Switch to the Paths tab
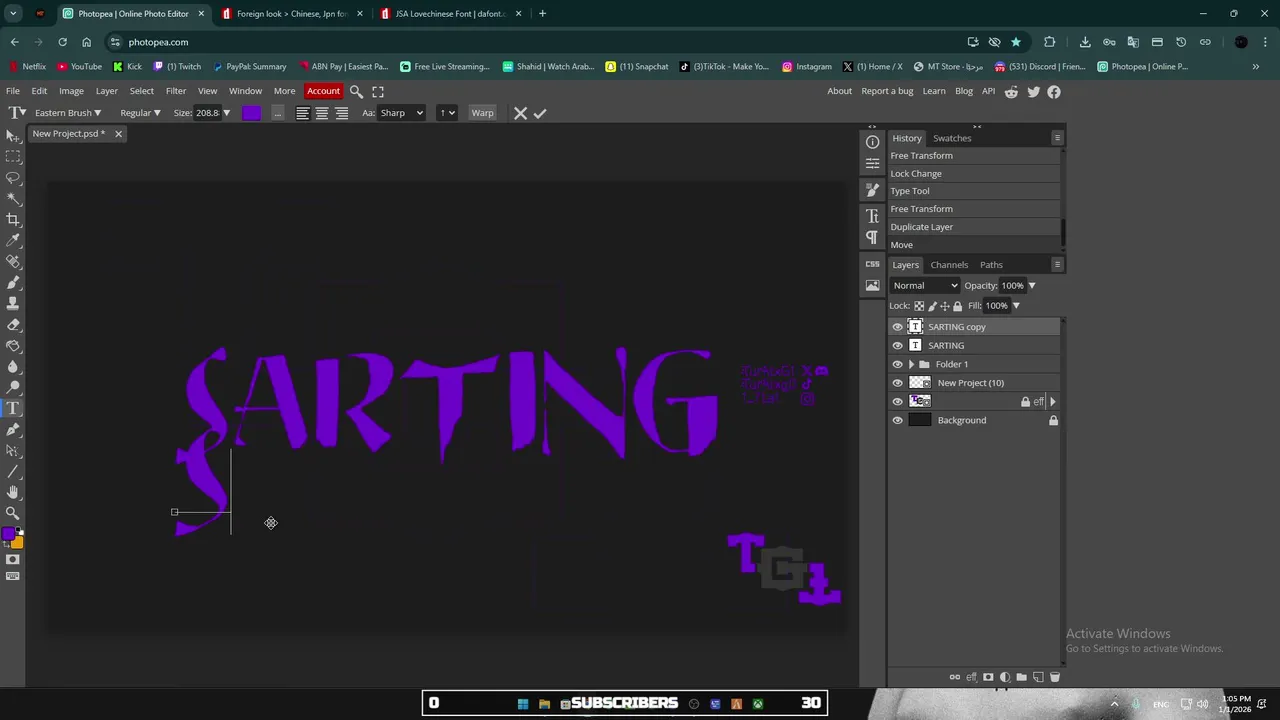The height and width of the screenshot is (720, 1280). [991, 265]
